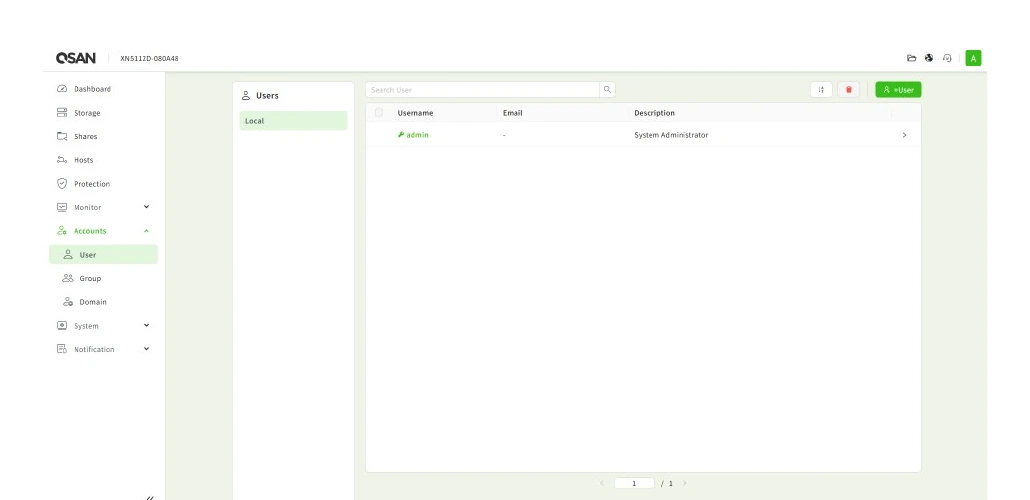This screenshot has height=500, width=1030.
Task: Select the Local users tab
Action: coord(293,121)
